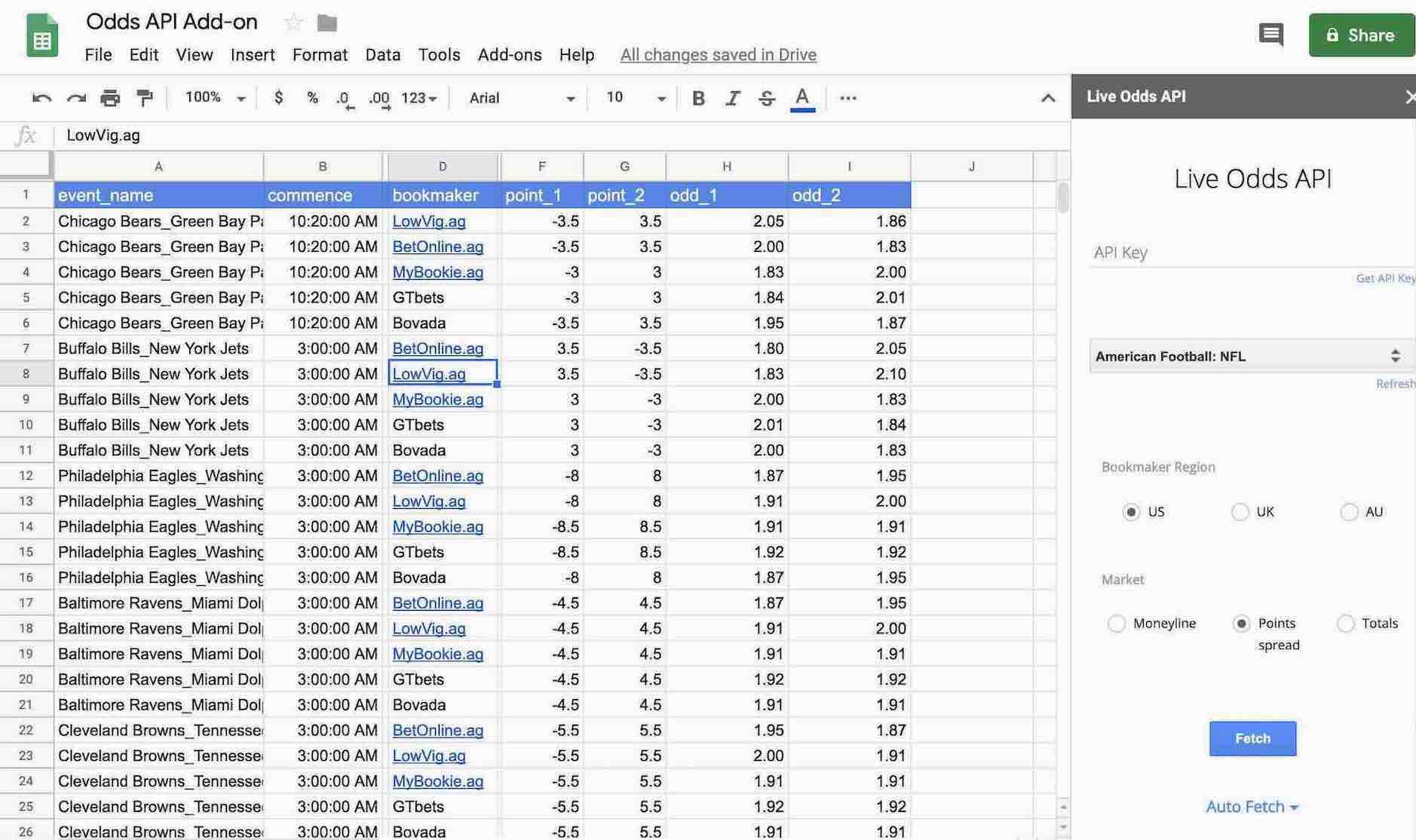
Task: Select the UK bookmaker region
Action: (1240, 512)
